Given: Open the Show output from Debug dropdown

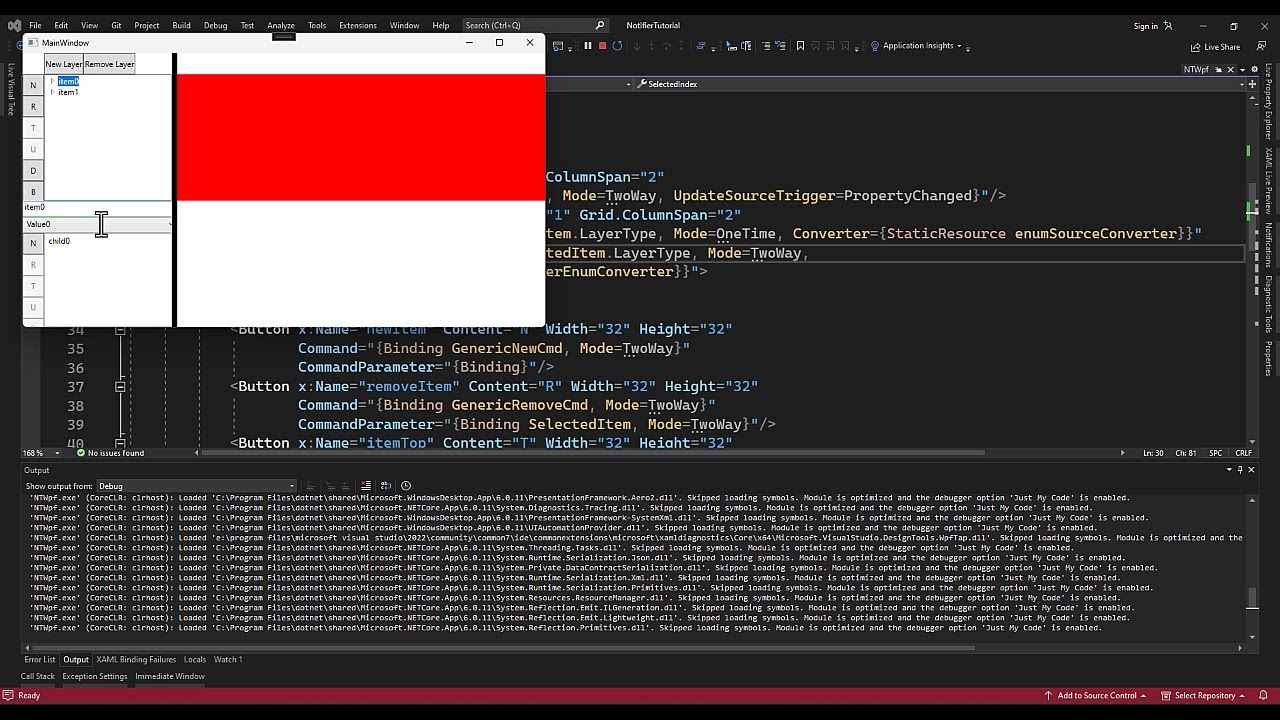Looking at the screenshot, I should coord(196,486).
